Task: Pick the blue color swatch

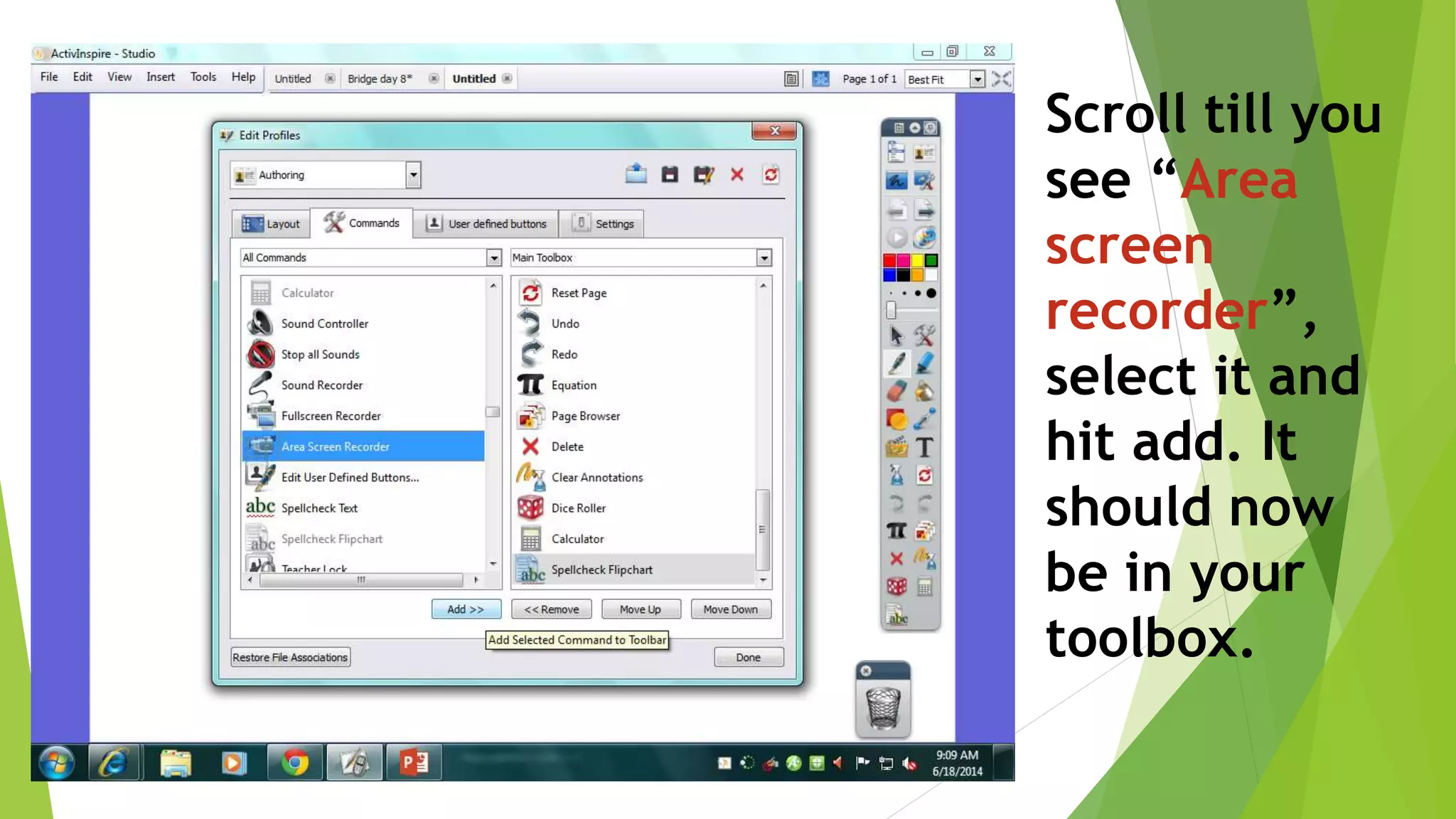Action: [889, 274]
